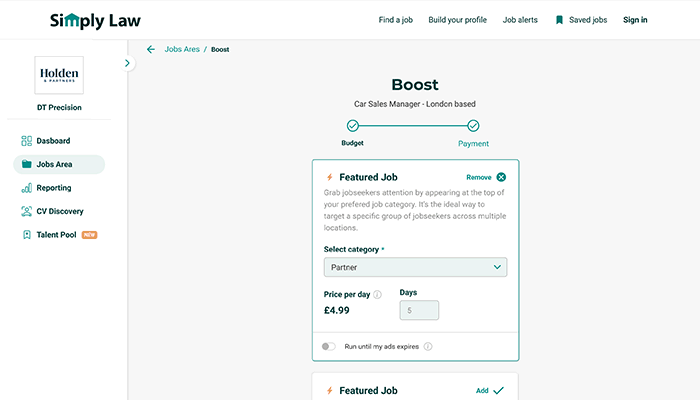The image size is (700, 400).
Task: Click the Sign in link
Action: [x=635, y=20]
